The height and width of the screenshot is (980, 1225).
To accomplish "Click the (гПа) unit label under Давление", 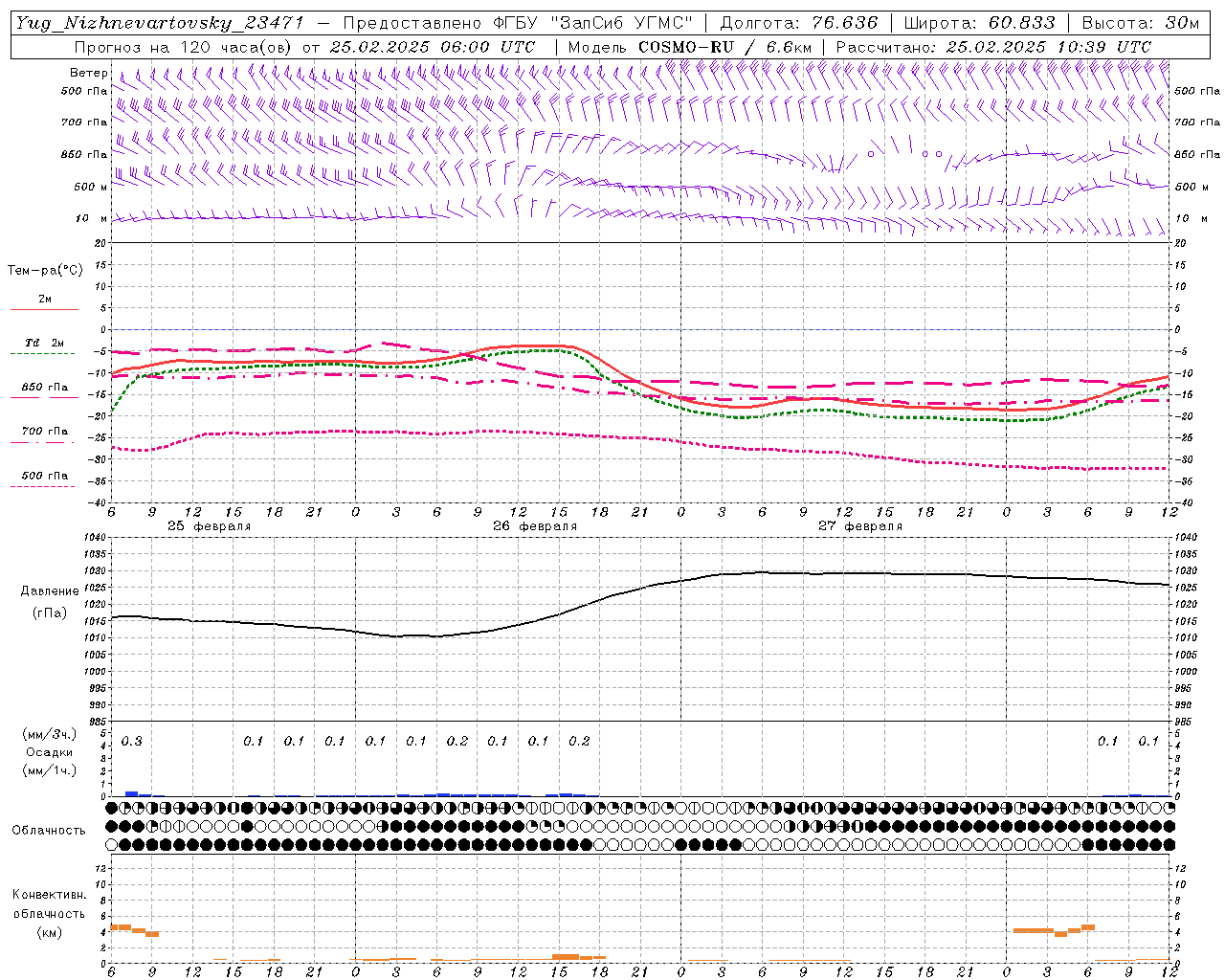I will pyautogui.click(x=49, y=612).
